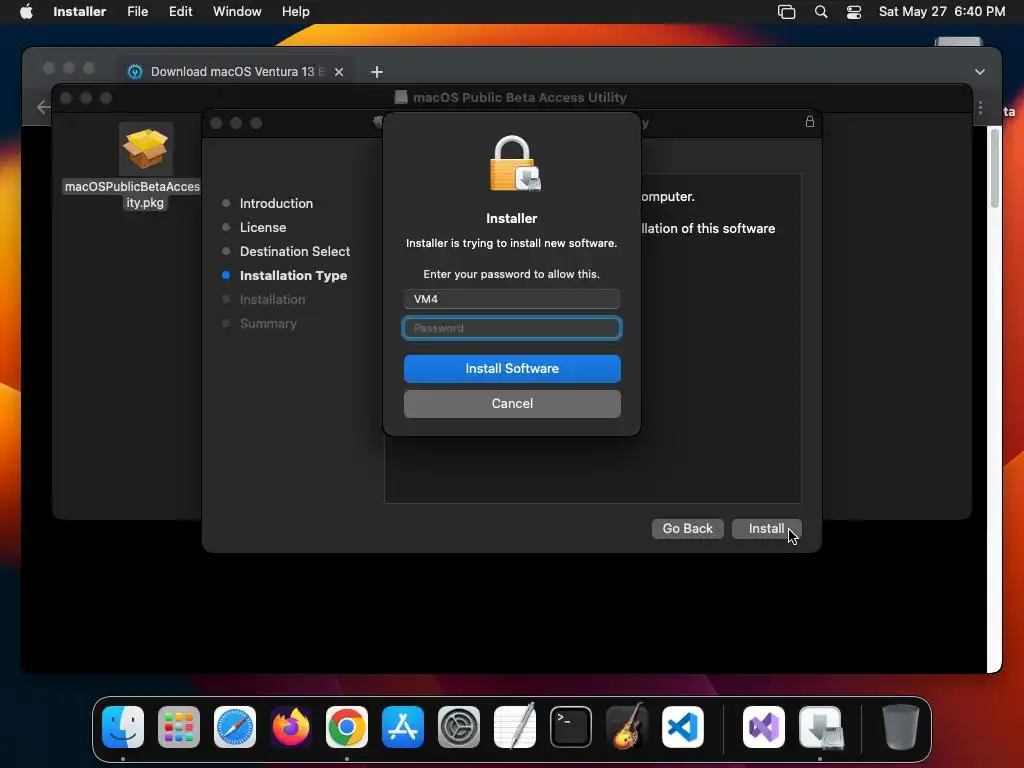
Task: Click the Summary step in sidebar
Action: [x=268, y=323]
